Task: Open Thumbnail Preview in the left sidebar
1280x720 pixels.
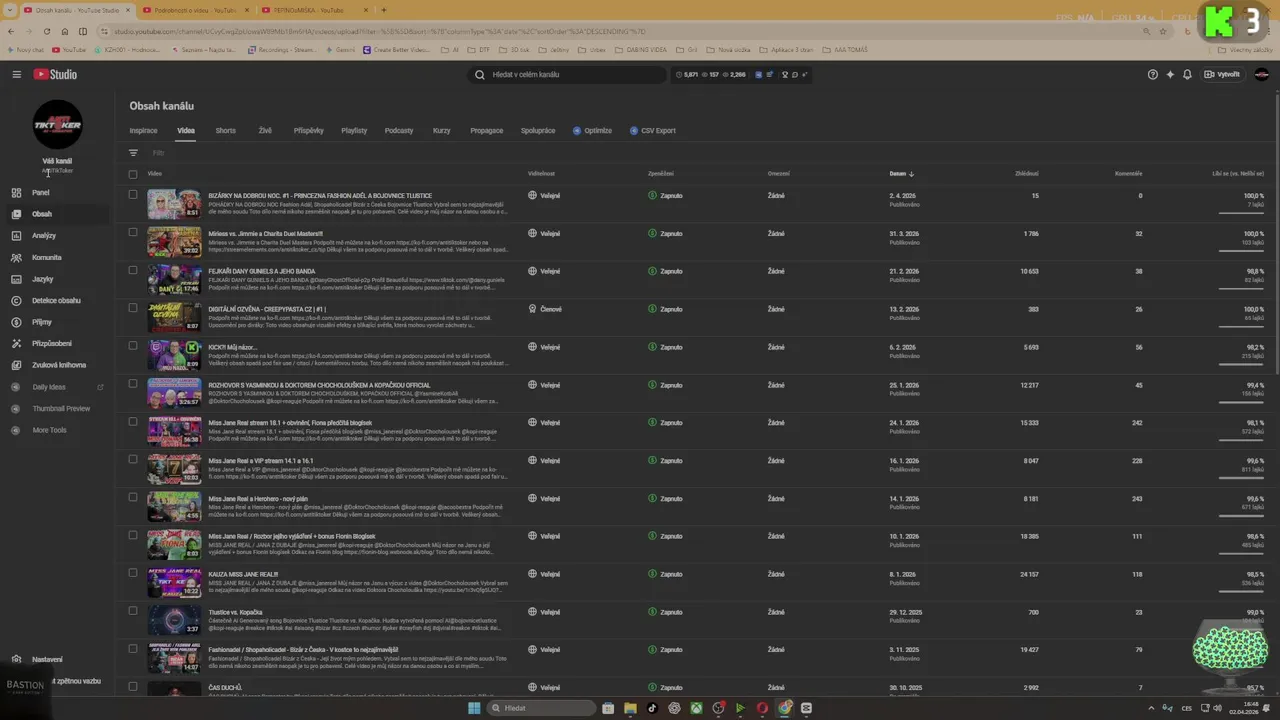Action: (x=61, y=408)
